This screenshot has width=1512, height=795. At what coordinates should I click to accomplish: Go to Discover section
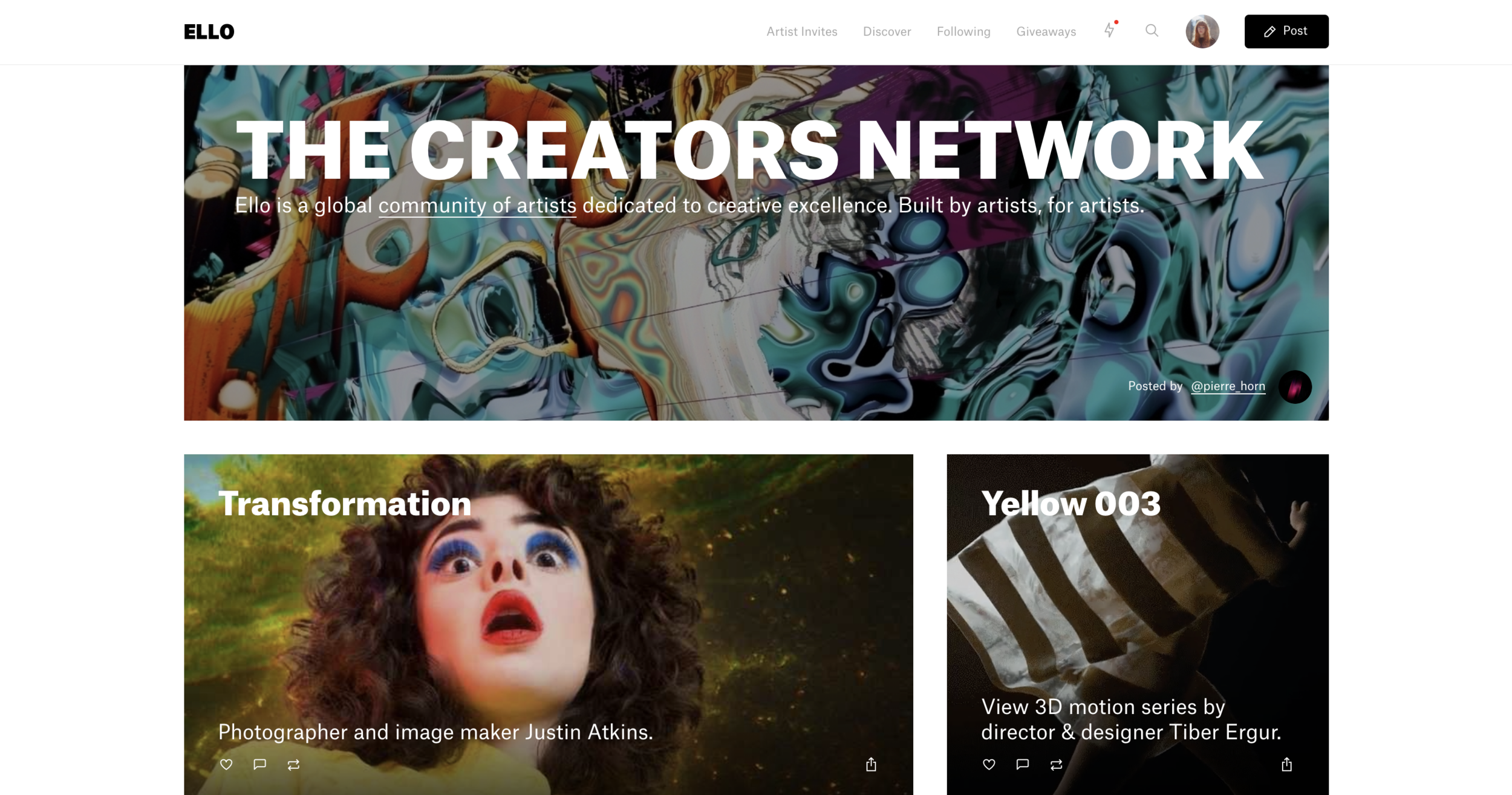887,31
